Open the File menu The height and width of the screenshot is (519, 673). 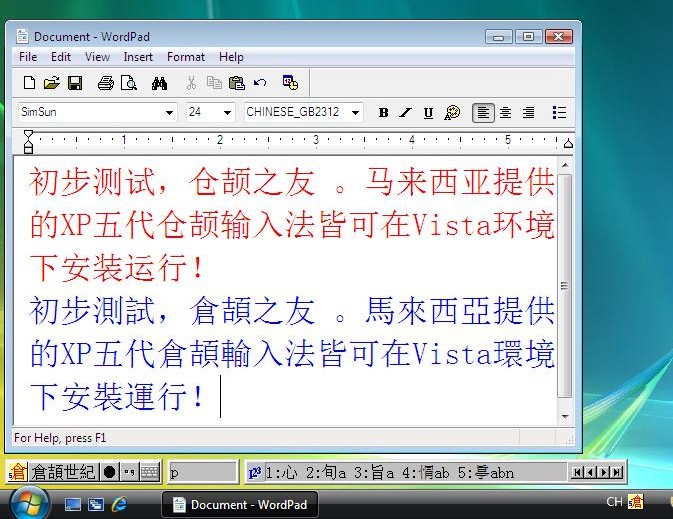pyautogui.click(x=28, y=57)
